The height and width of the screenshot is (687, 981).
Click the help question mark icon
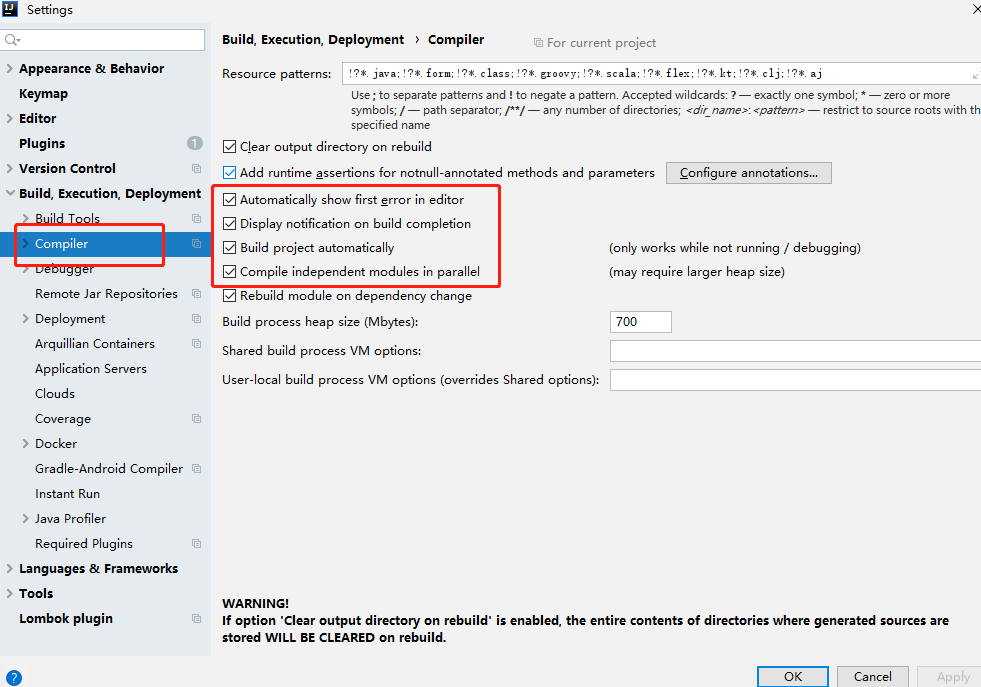point(13,678)
